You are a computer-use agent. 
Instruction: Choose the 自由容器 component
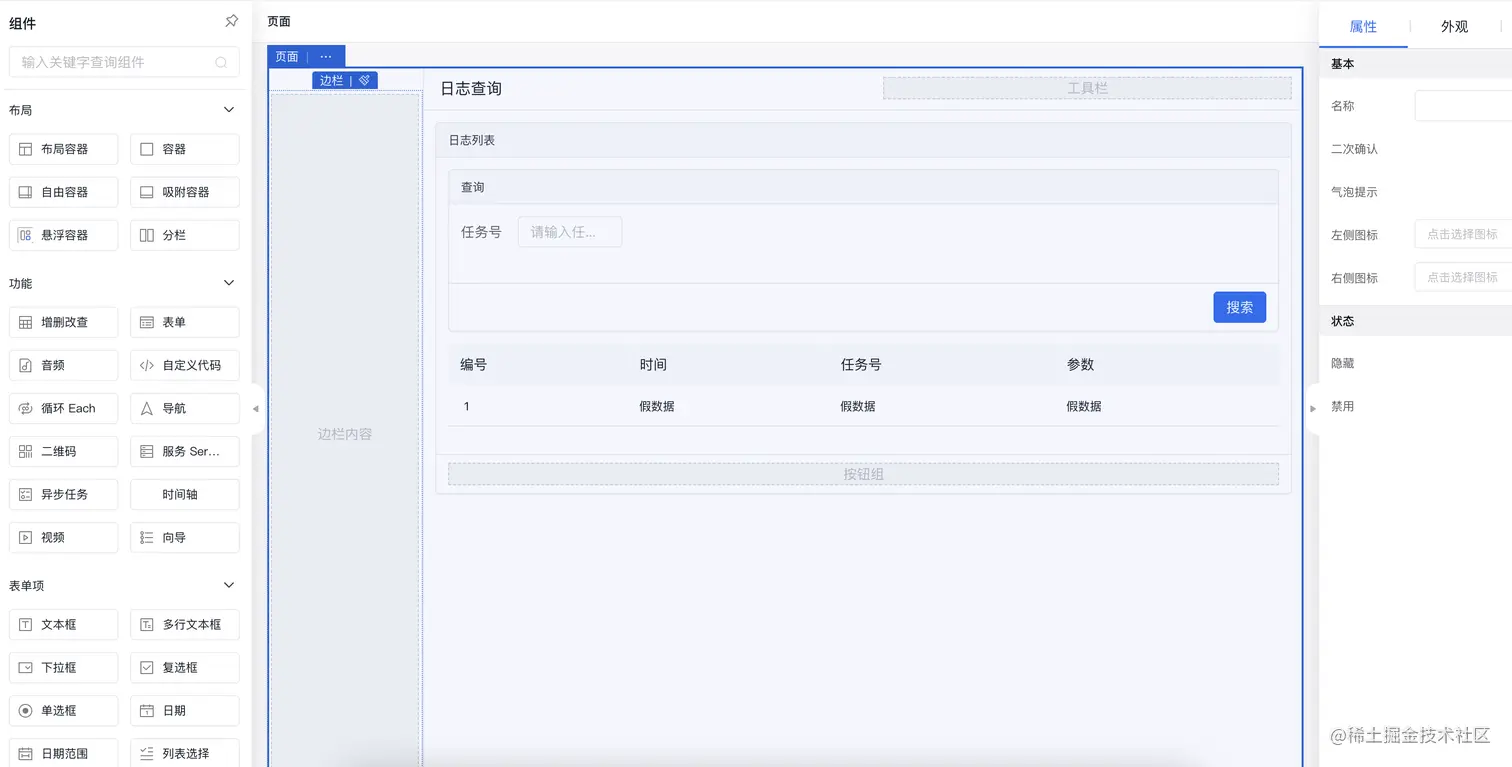point(64,192)
